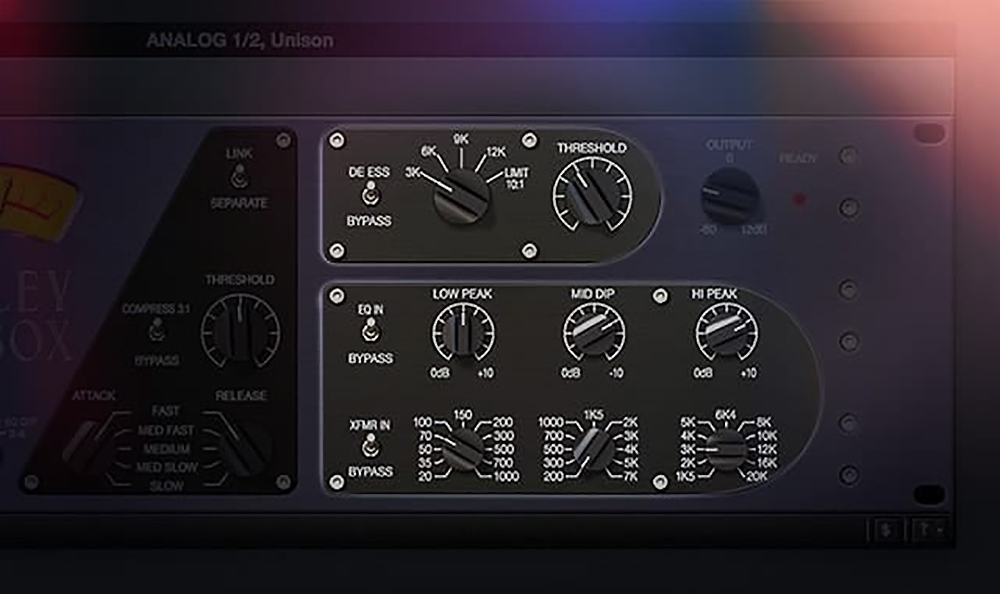Click the Low Peak gain knob
Image resolution: width=1000 pixels, height=594 pixels.
[463, 333]
